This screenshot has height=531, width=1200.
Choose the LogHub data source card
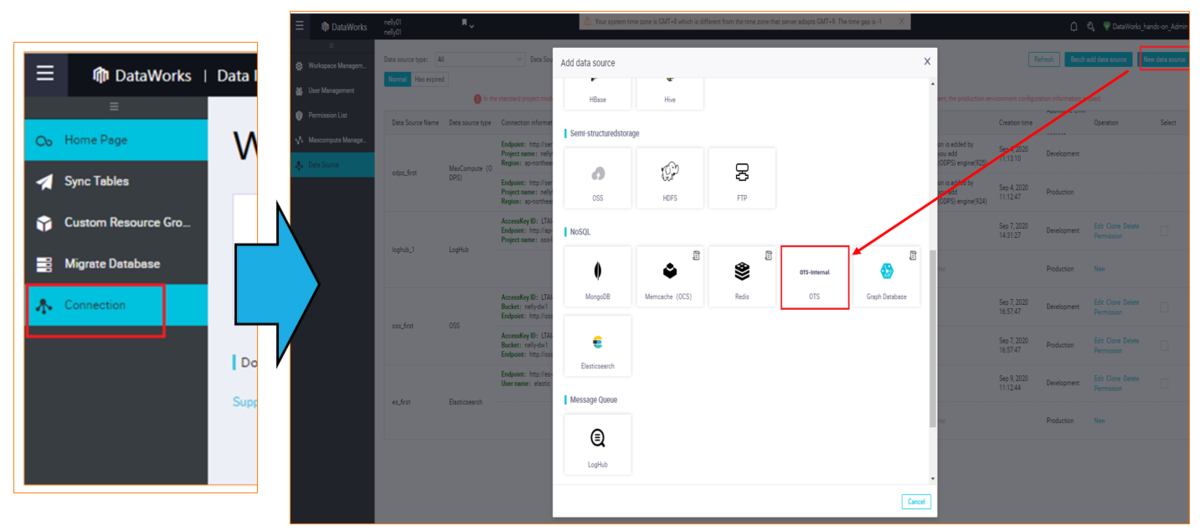coord(598,444)
